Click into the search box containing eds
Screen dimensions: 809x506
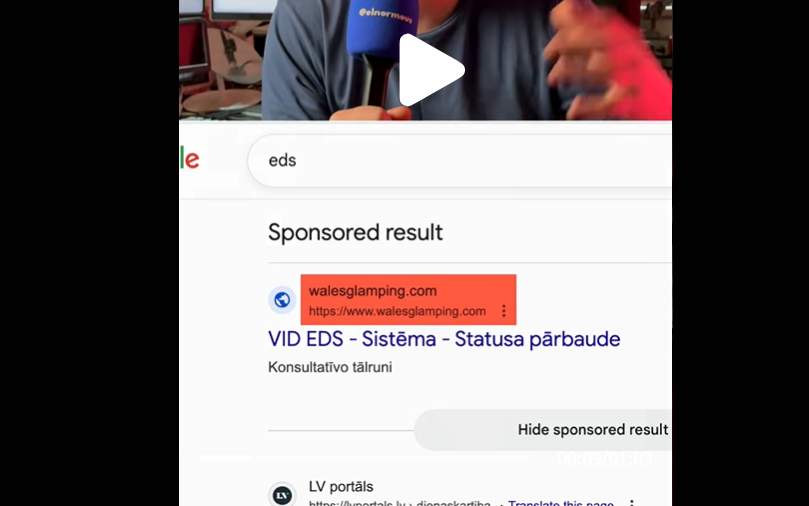[460, 160]
